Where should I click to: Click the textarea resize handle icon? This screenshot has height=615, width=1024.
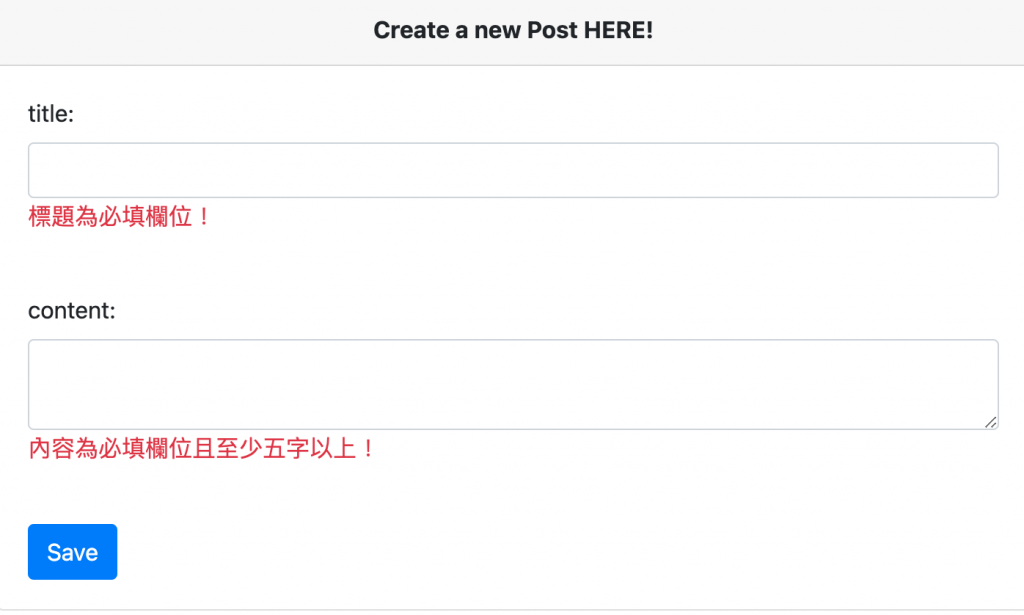991,422
